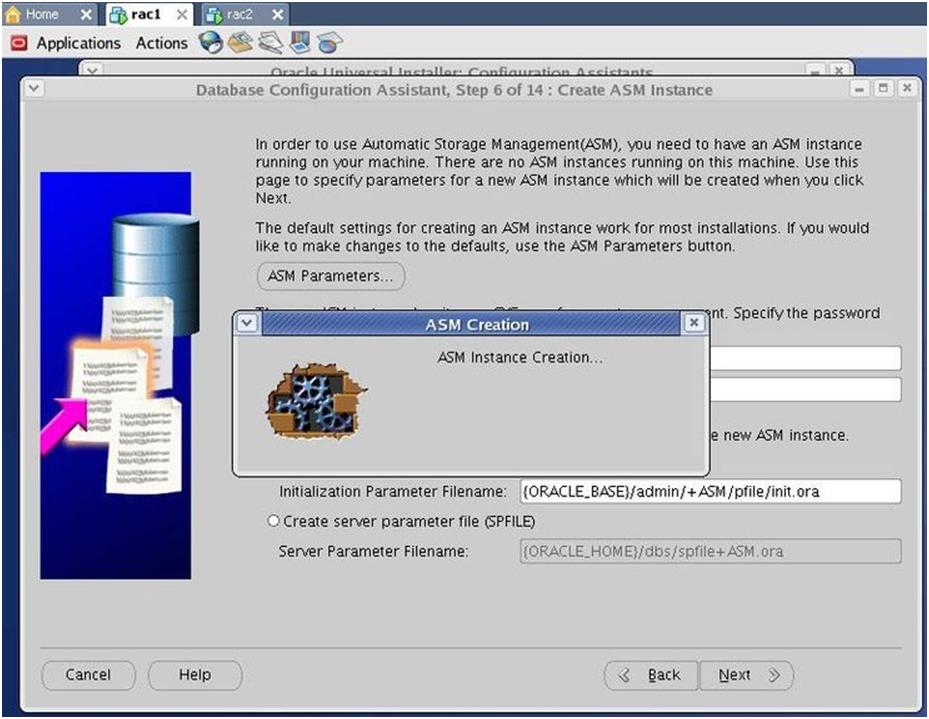The height and width of the screenshot is (719, 929).
Task: Open the mail envelope launcher icon
Action: point(241,43)
